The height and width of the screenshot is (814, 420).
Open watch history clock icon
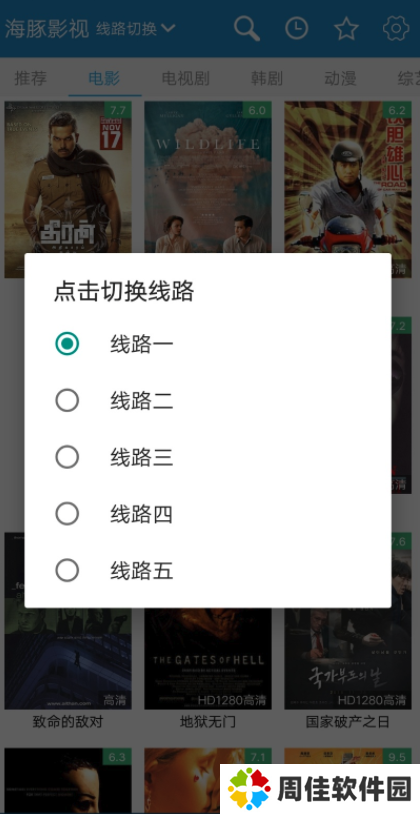point(296,29)
